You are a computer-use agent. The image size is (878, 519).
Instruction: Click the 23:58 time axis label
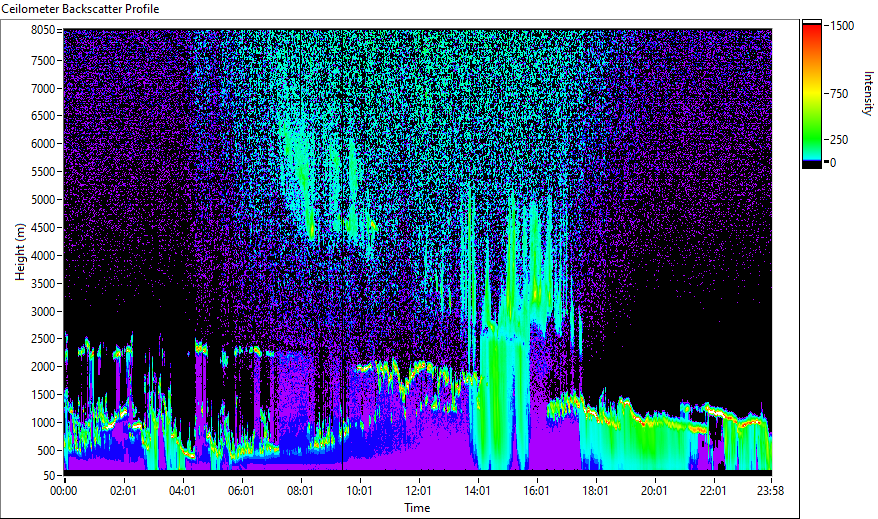[x=770, y=491]
